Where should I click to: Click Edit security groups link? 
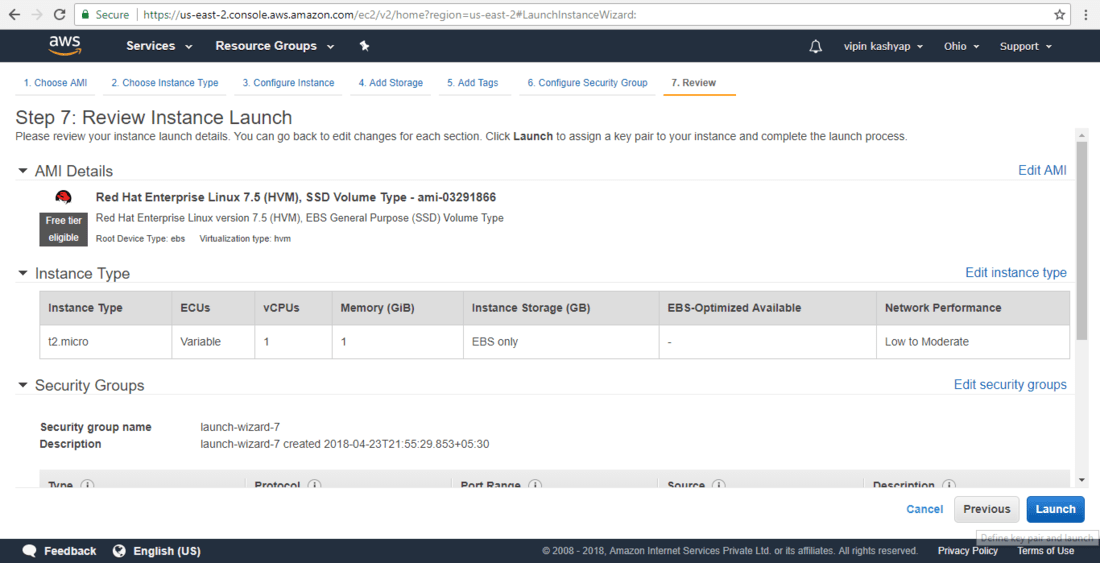[x=1010, y=385]
